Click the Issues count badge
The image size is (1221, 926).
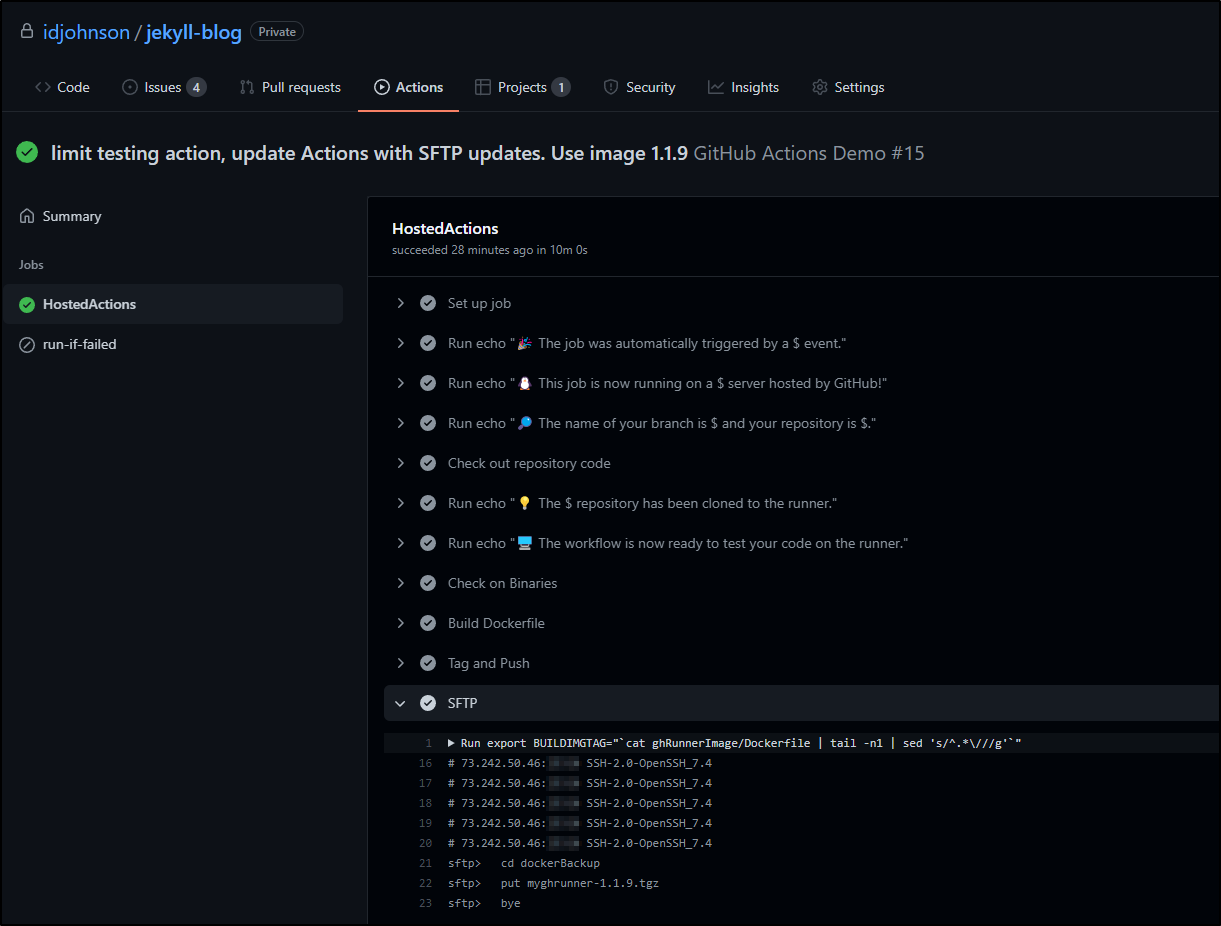(x=196, y=87)
